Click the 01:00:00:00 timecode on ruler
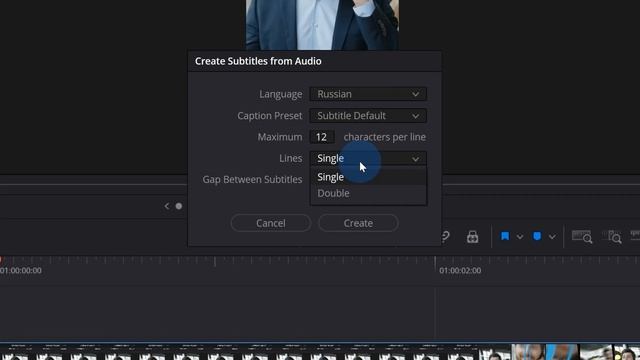Image resolution: width=640 pixels, height=360 pixels. tap(20, 270)
